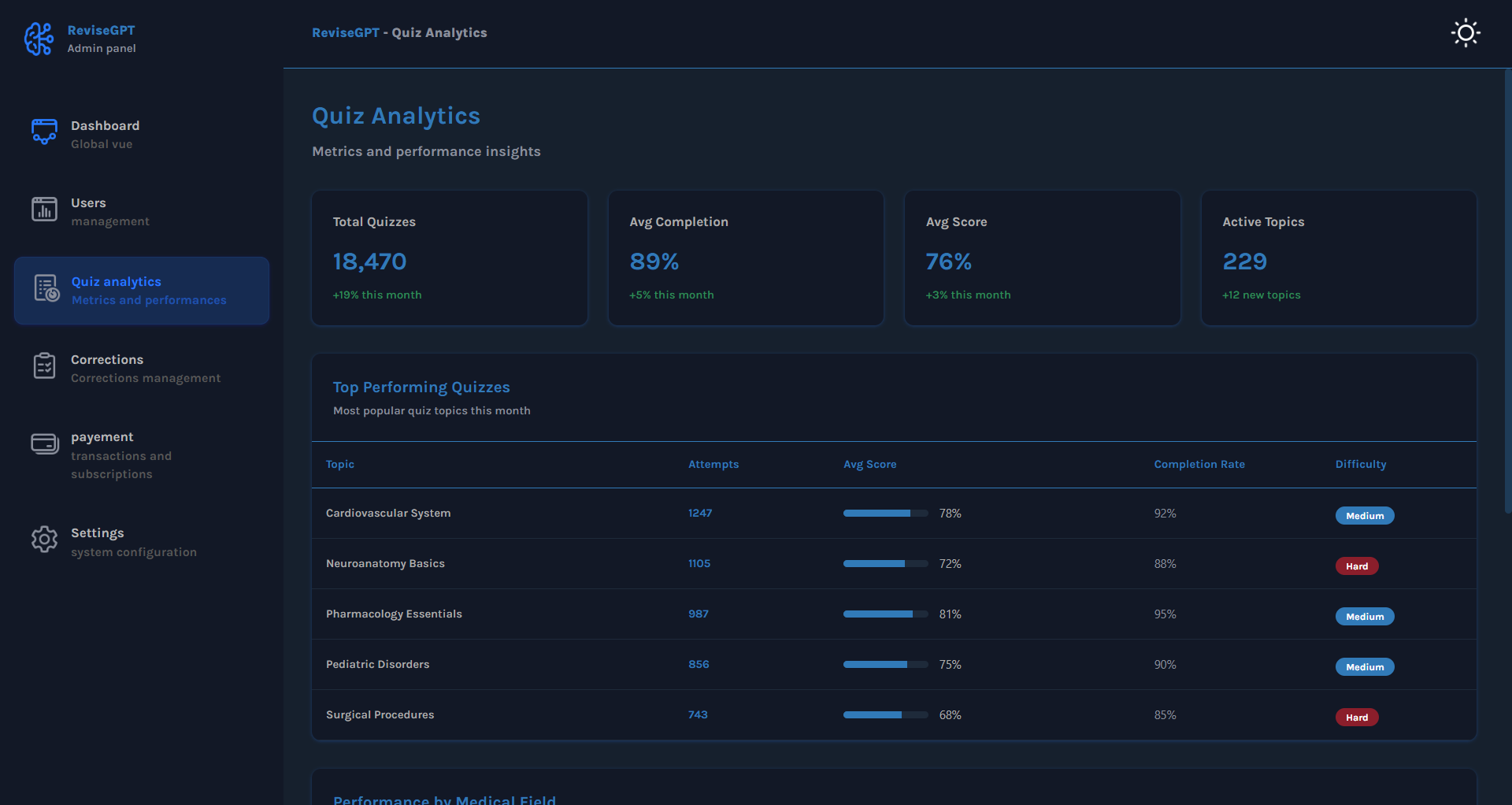Select the Avg Score card

(1043, 258)
